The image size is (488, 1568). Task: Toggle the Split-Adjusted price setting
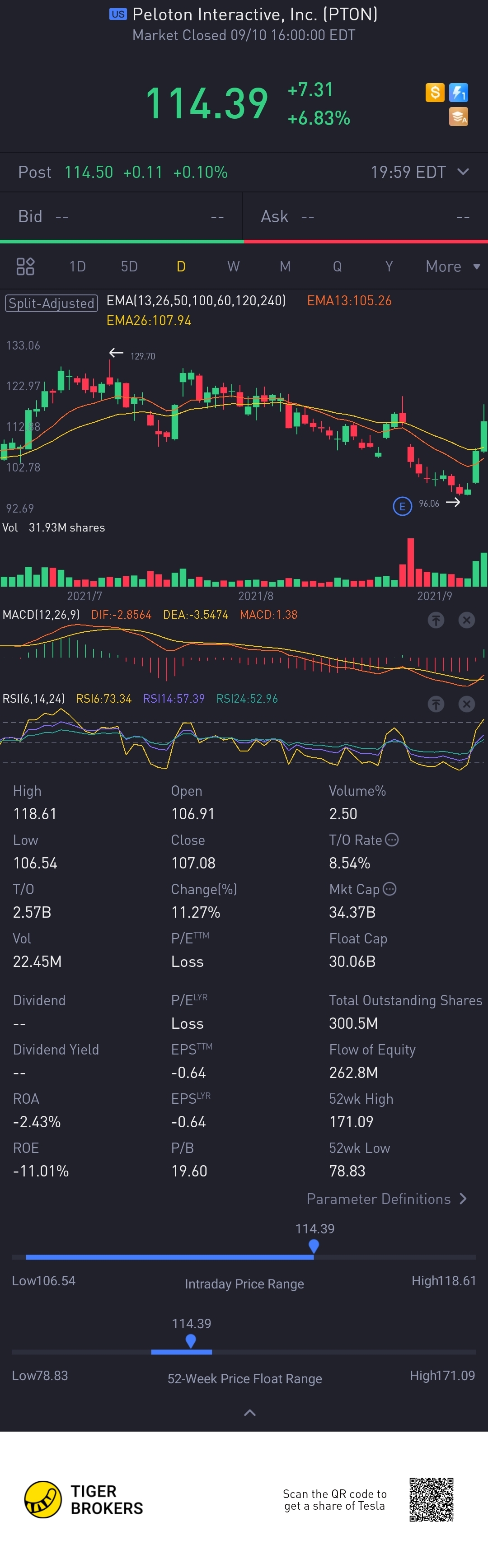(51, 303)
